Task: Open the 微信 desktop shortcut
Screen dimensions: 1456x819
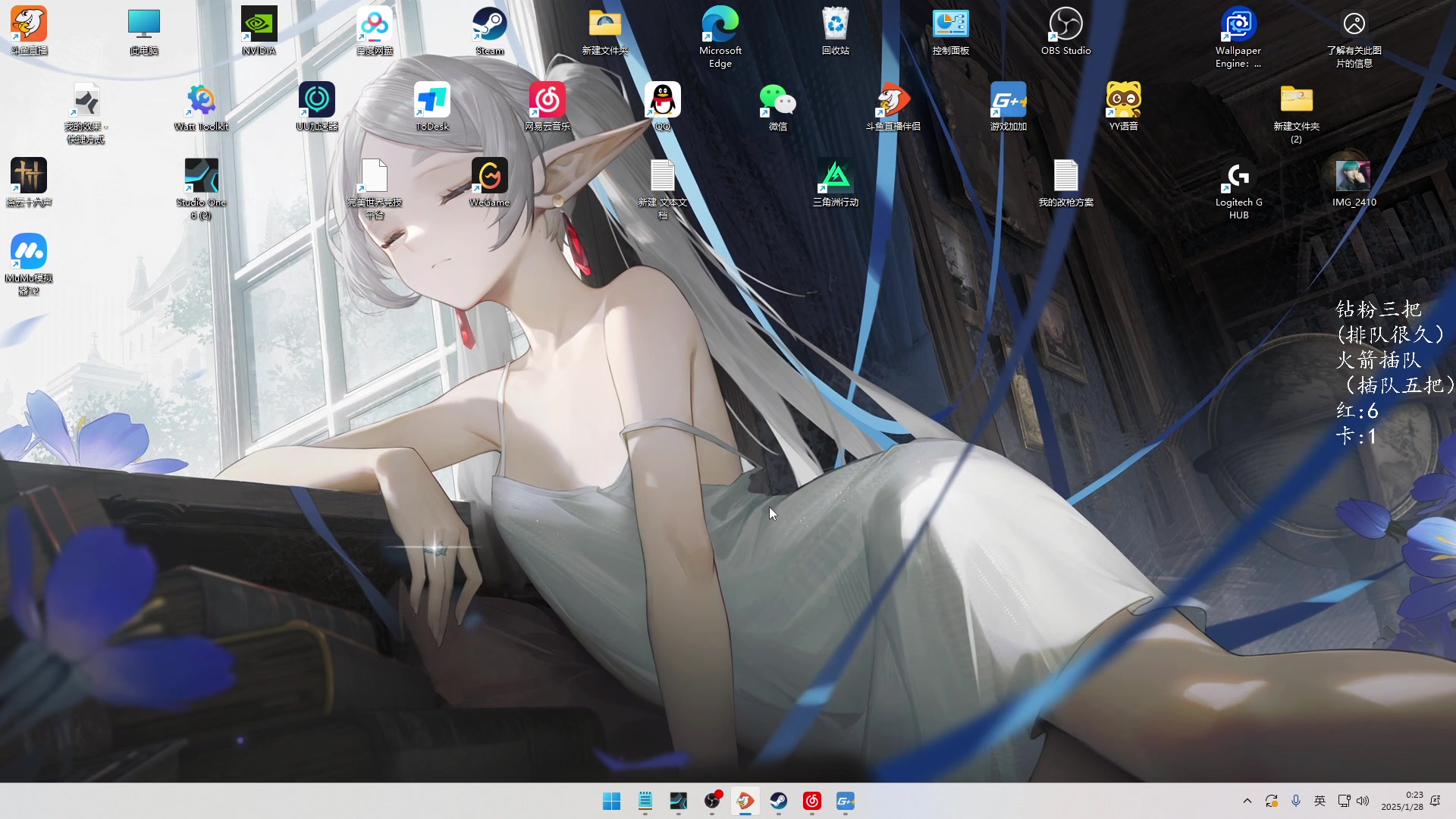Action: pos(778,107)
